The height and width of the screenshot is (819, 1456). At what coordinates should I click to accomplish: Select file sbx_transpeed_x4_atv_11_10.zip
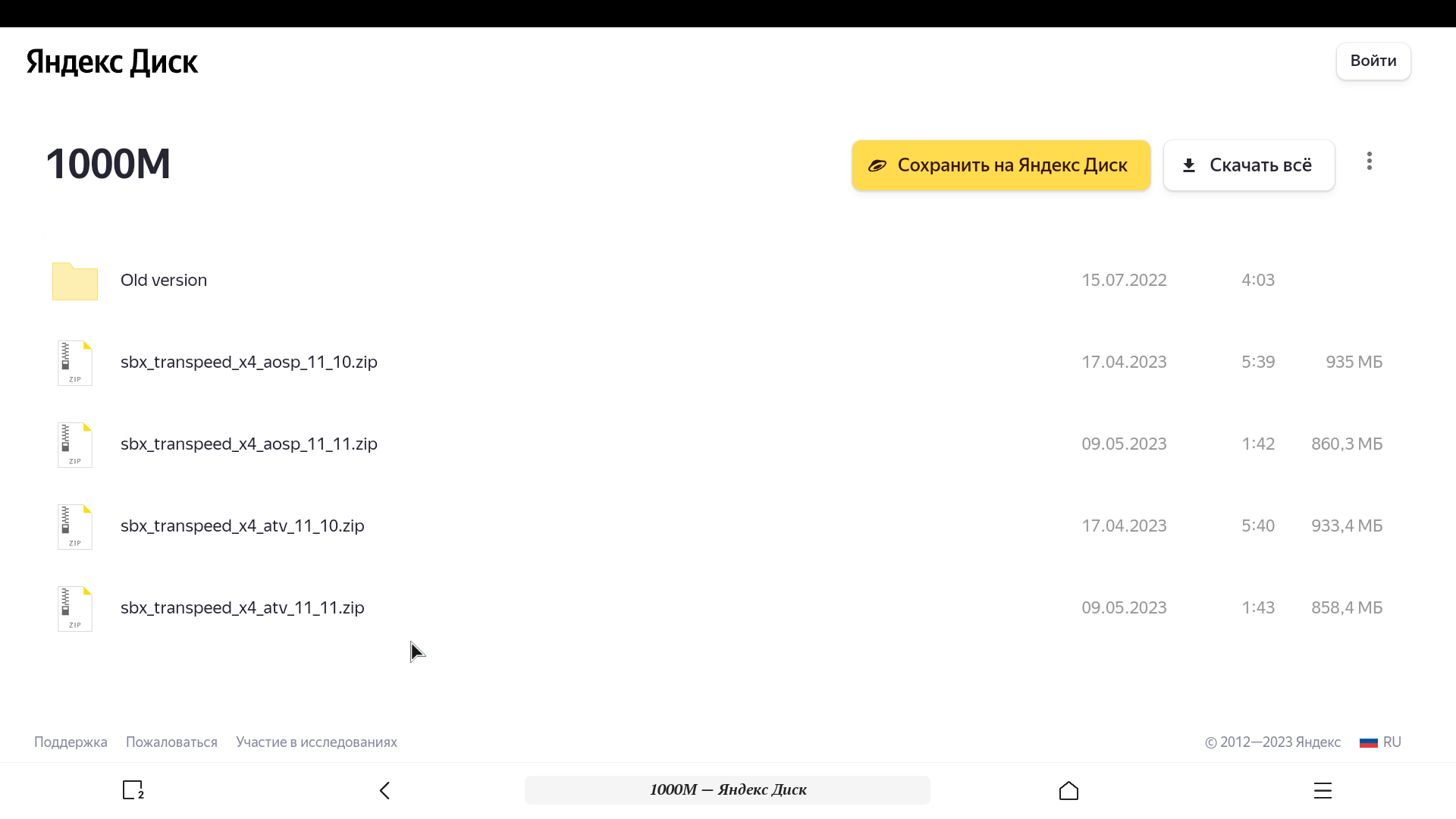[243, 526]
